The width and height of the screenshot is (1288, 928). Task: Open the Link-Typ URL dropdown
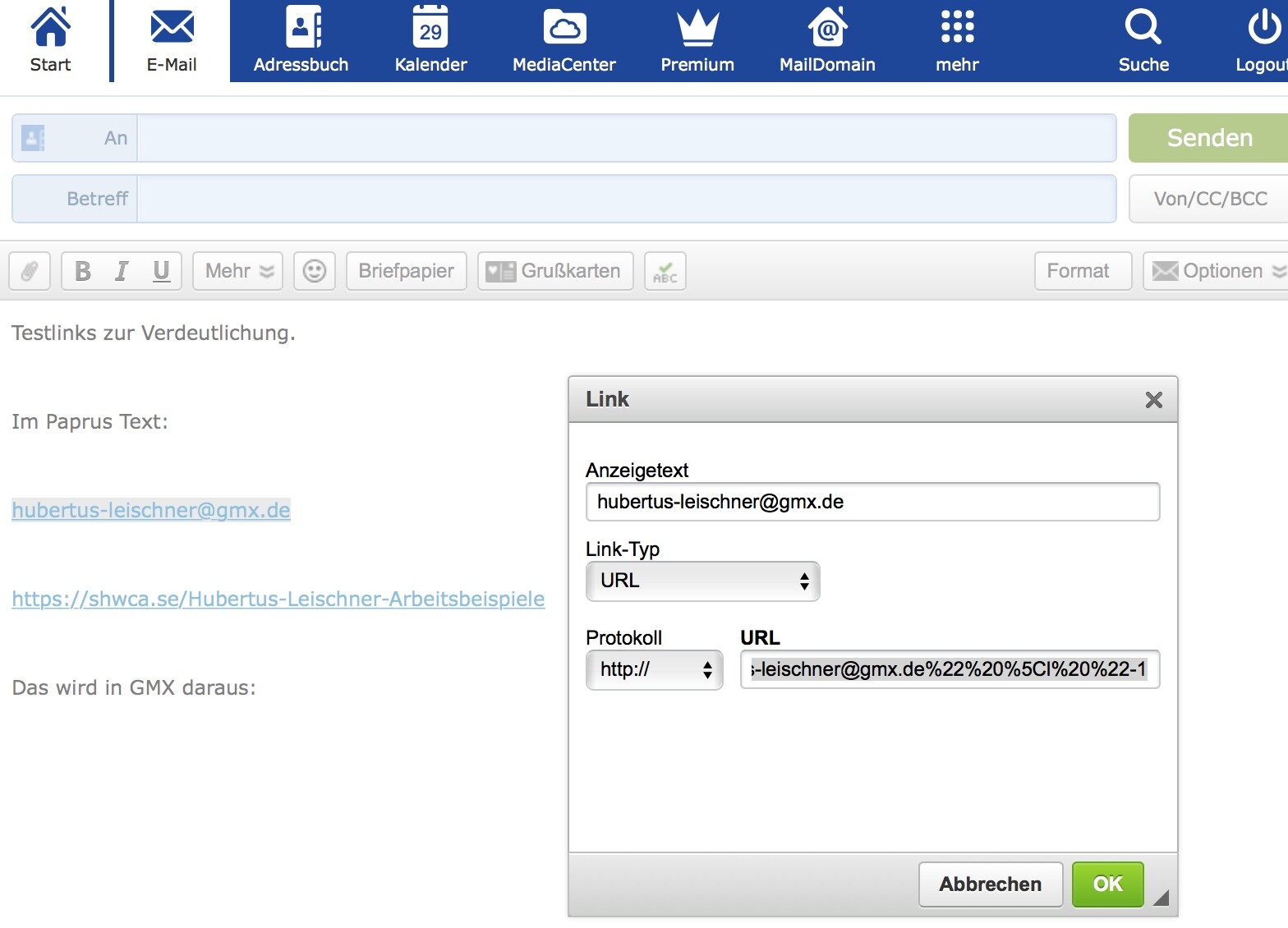[703, 581]
